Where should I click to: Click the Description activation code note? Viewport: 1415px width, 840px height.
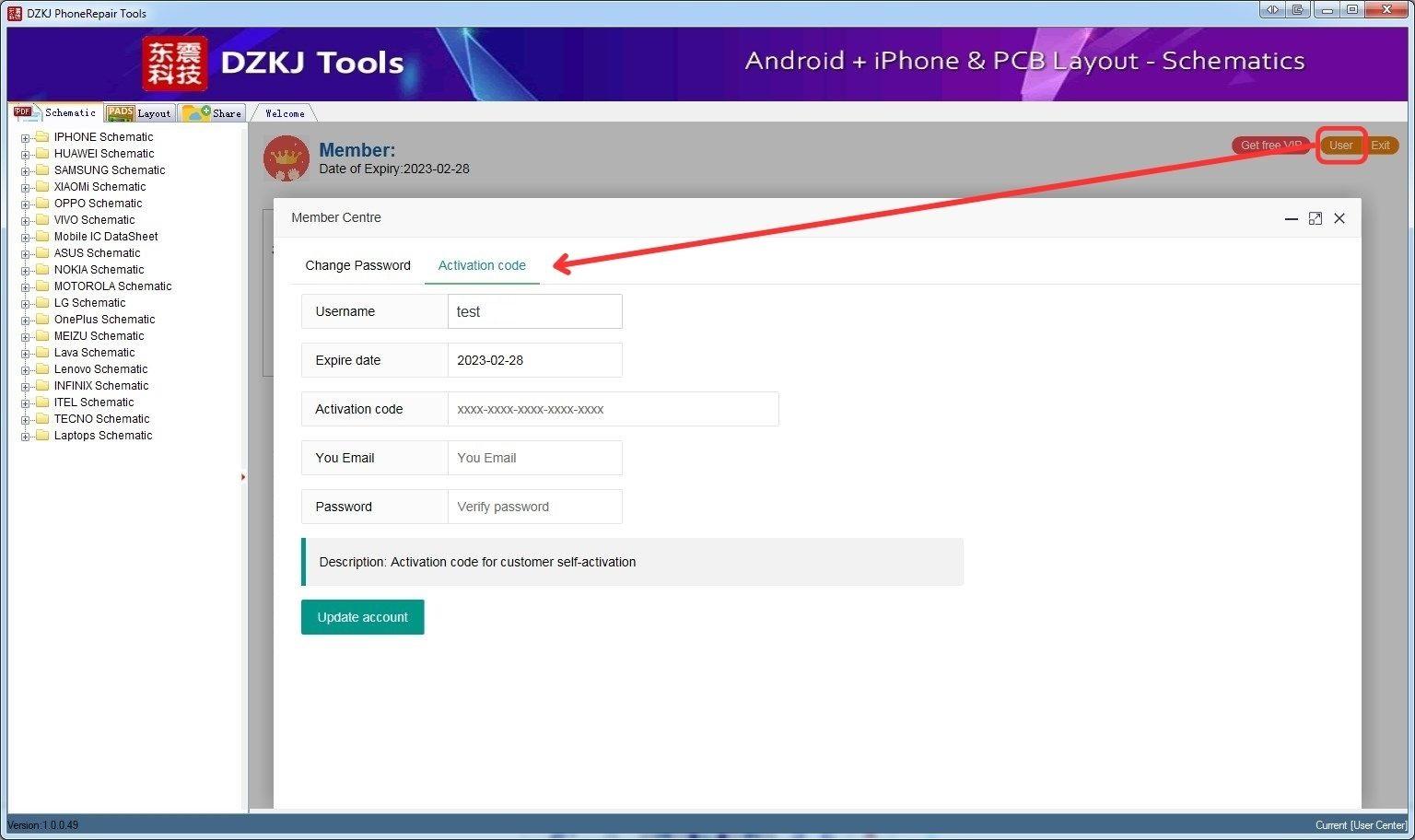point(632,562)
